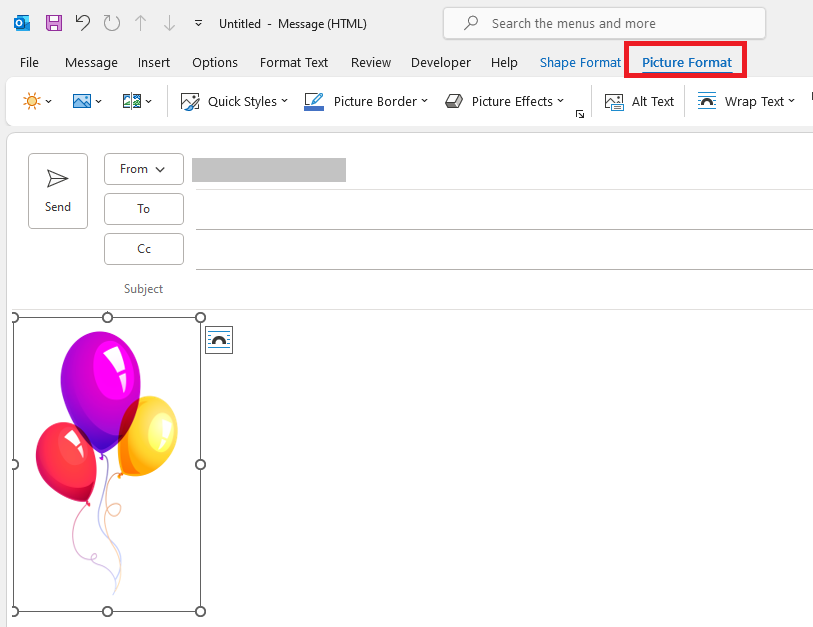Click the Picture Effects icon
The image size is (813, 627).
pyautogui.click(x=454, y=101)
